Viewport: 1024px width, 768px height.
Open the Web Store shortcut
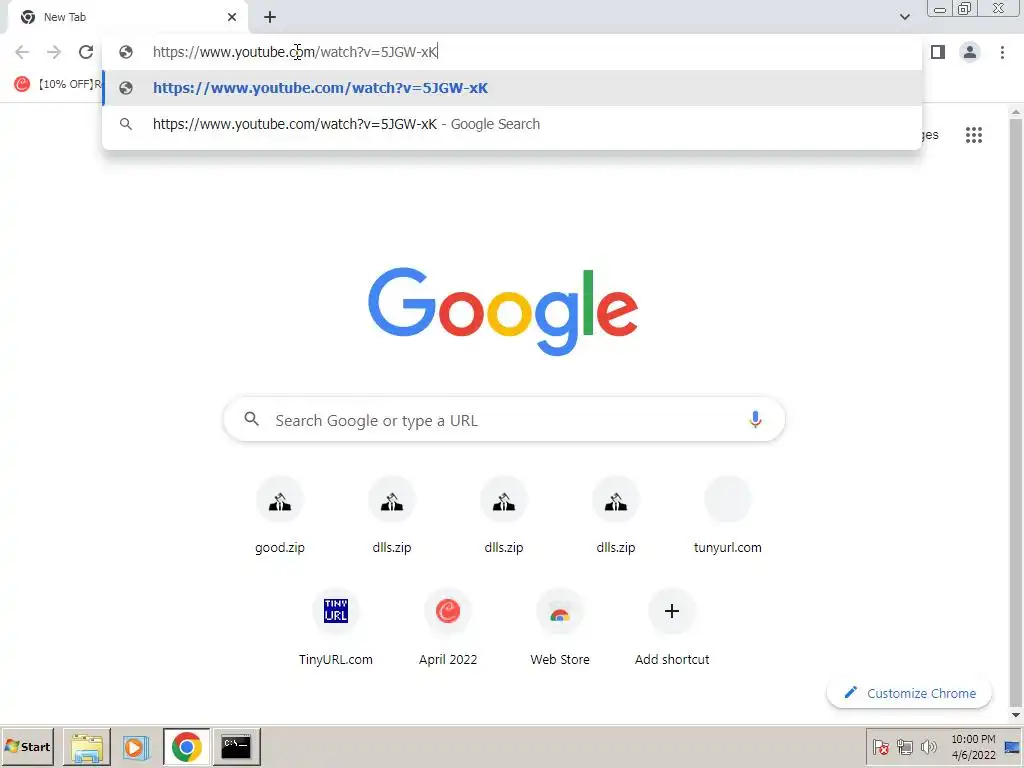[560, 627]
